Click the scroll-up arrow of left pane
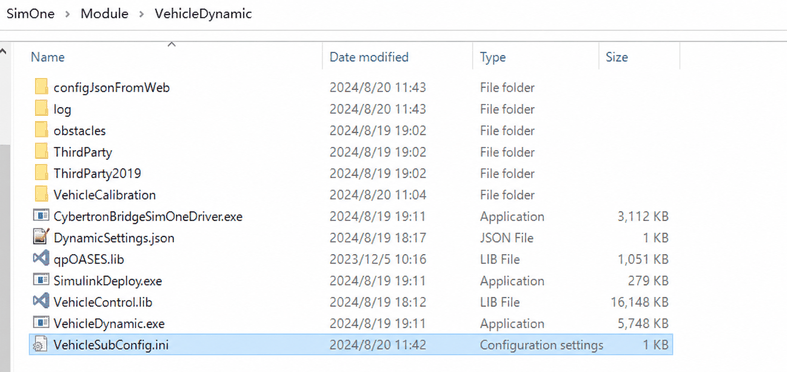The image size is (787, 372). (x=4, y=52)
